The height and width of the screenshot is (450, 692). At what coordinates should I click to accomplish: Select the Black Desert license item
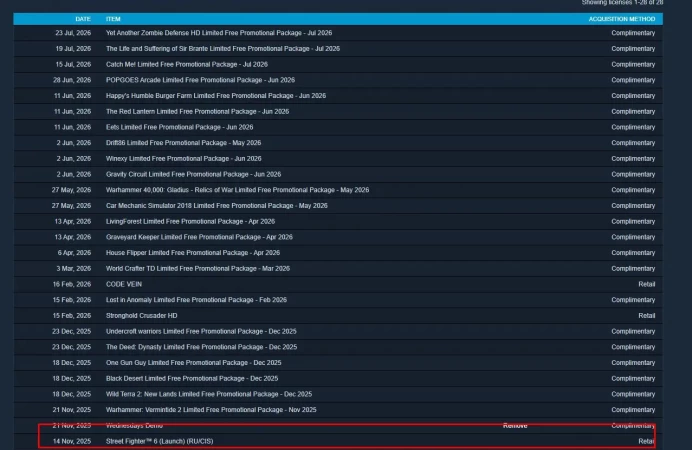tap(192, 379)
